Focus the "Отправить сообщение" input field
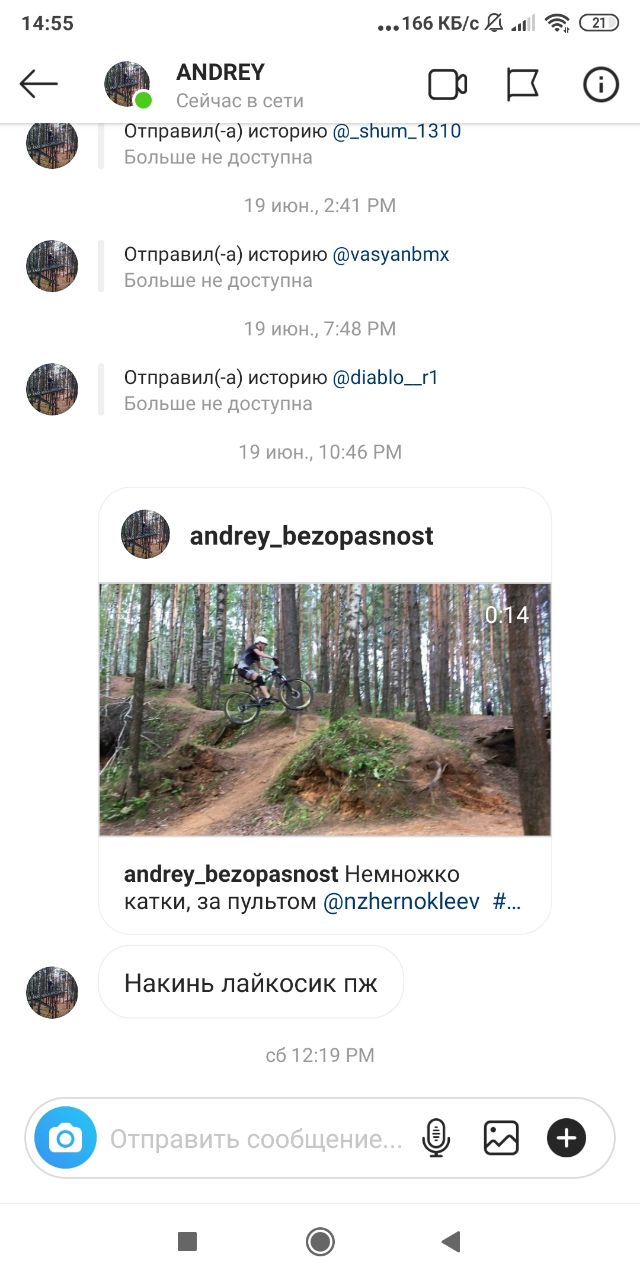This screenshot has height=1280, width=640. [x=256, y=1139]
